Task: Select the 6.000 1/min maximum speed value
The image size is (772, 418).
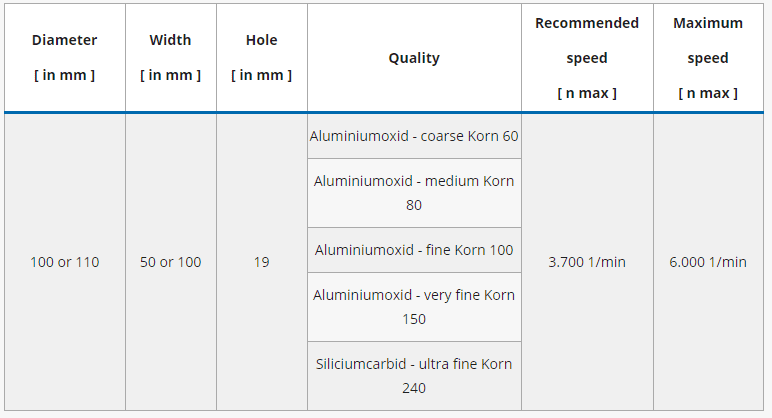Action: tap(708, 262)
